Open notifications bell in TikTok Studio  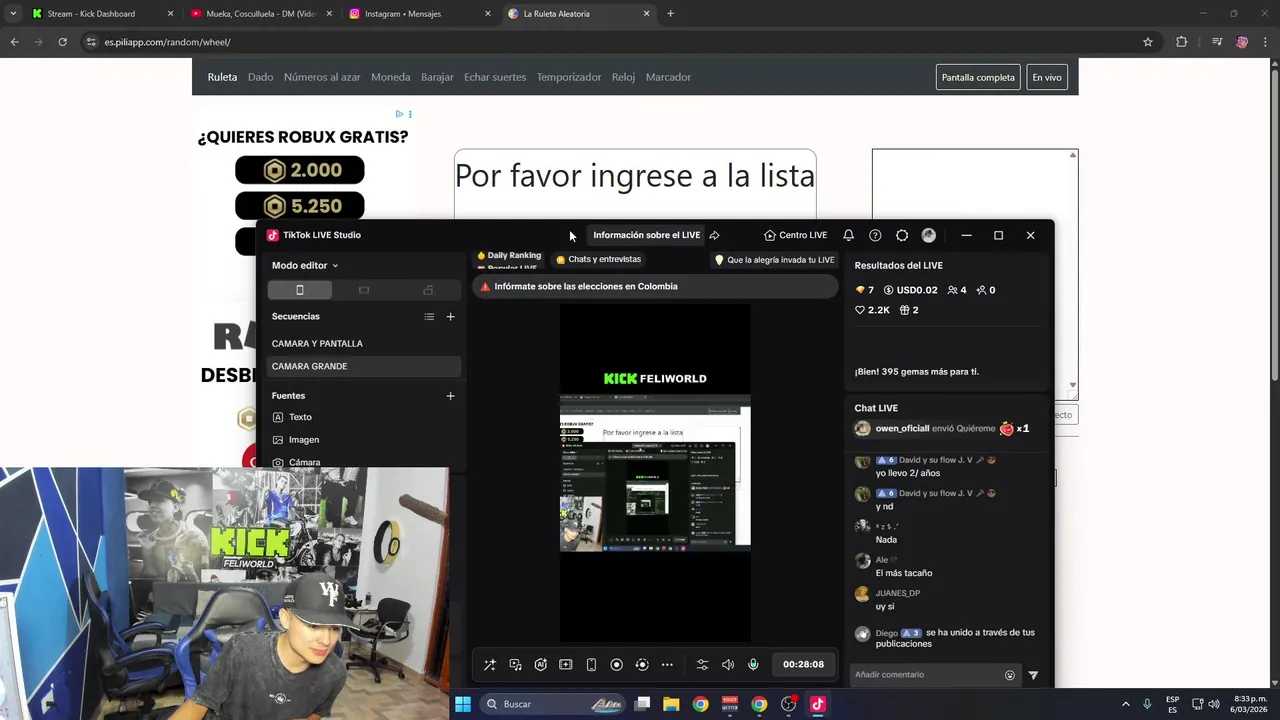848,235
